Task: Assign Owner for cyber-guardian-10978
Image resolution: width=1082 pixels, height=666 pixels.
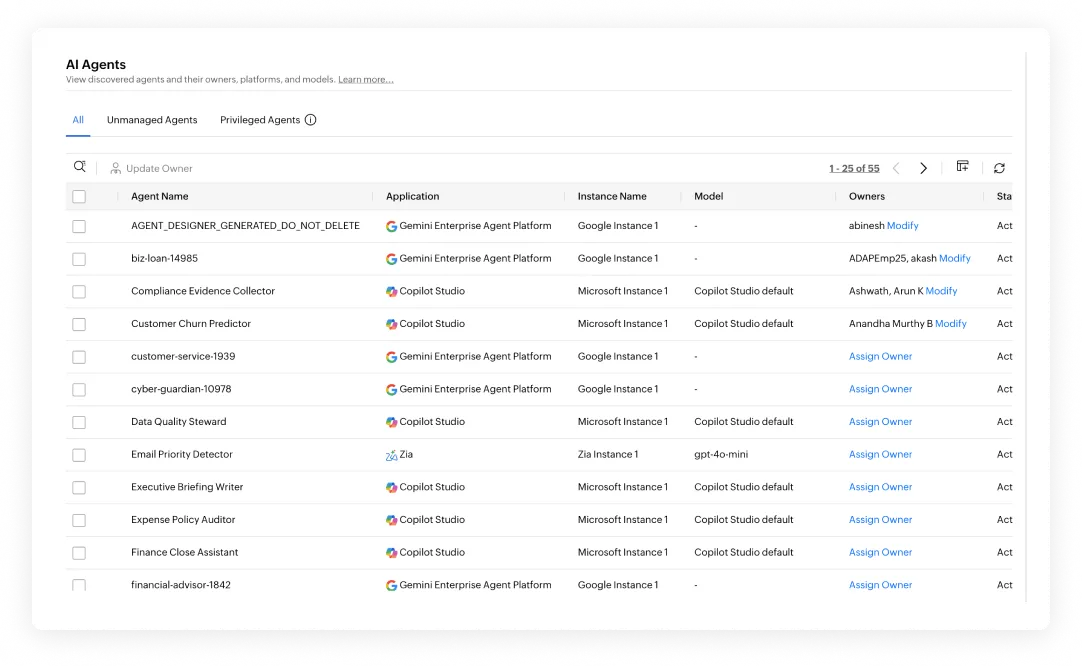Action: click(x=881, y=389)
